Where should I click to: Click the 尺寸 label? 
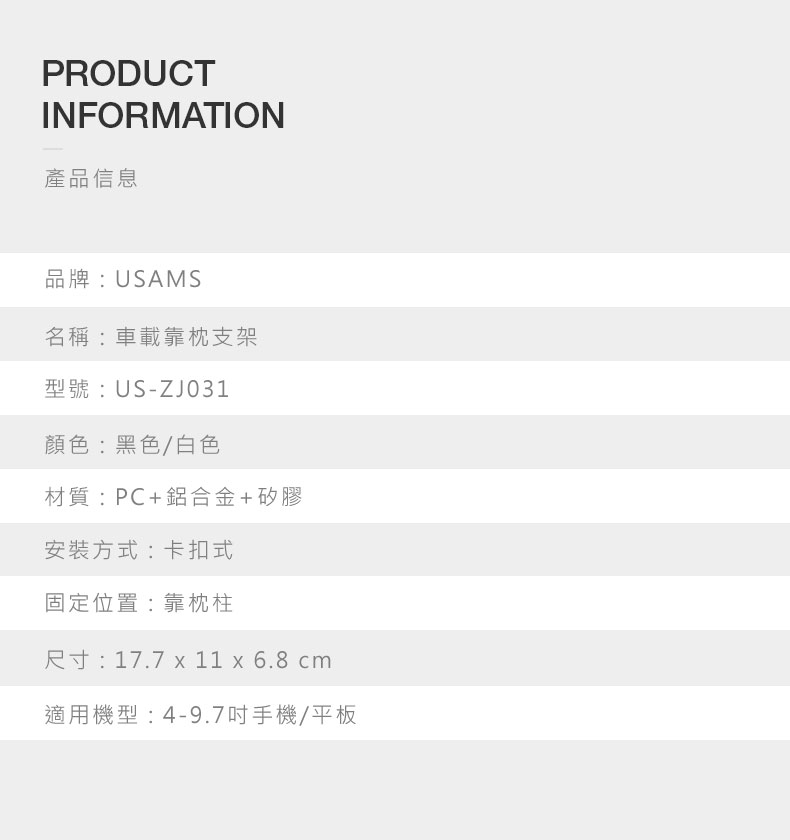pos(67,659)
